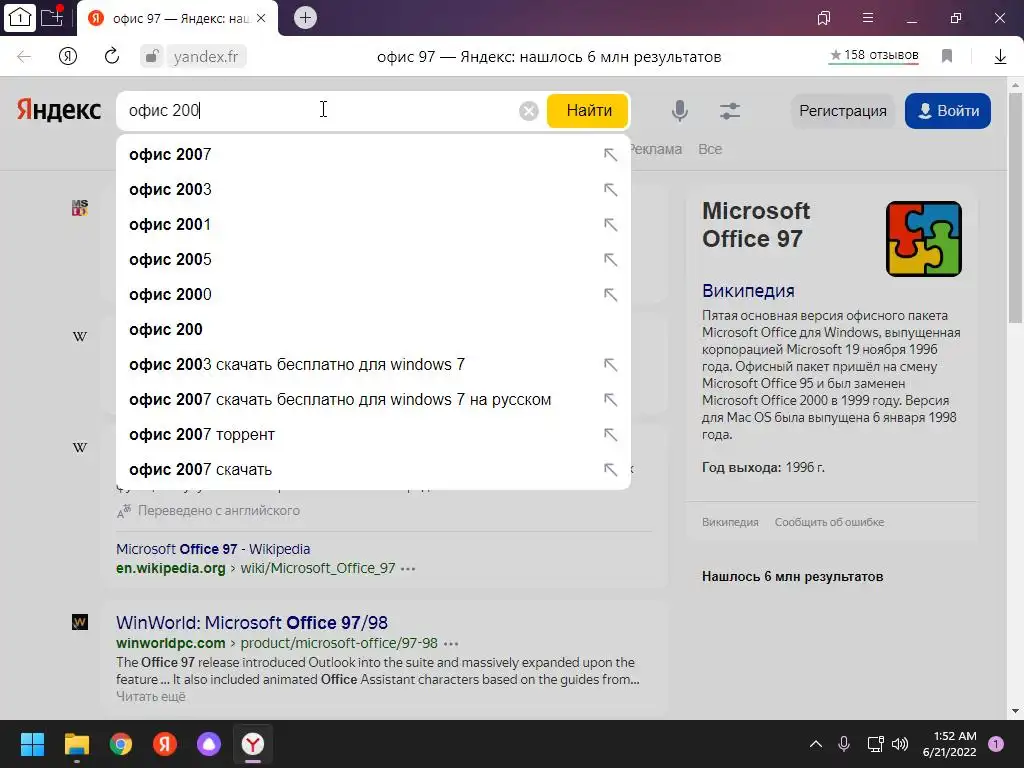The width and height of the screenshot is (1024, 768).
Task: Start voice search with the microphone icon
Action: pos(680,111)
